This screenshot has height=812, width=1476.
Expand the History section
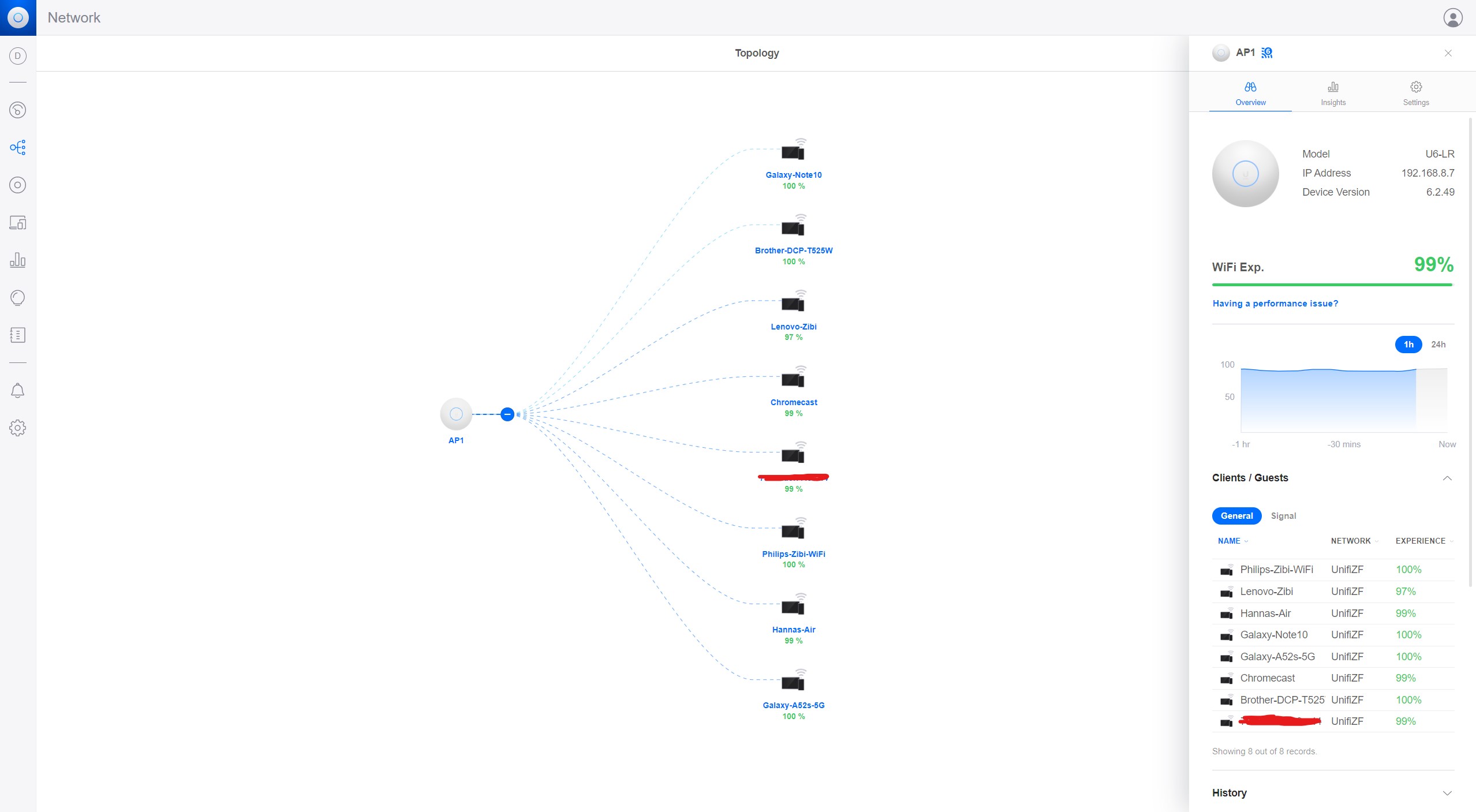click(x=1447, y=793)
